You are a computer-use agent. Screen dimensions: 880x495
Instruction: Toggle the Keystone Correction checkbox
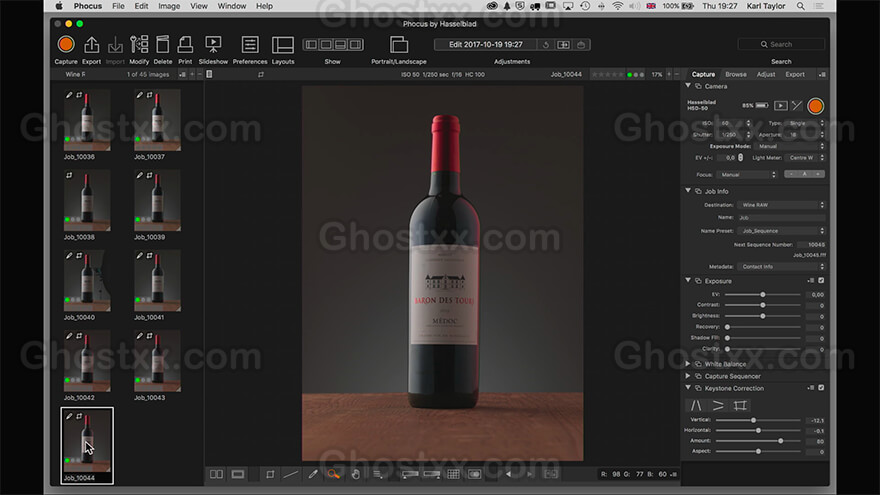821,388
